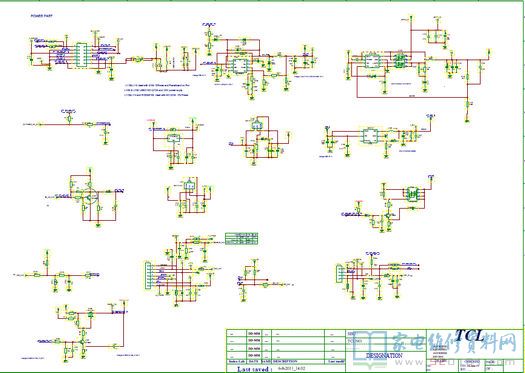
Task: Select the tall pin header connector at bottom center
Action: pyautogui.click(x=148, y=276)
